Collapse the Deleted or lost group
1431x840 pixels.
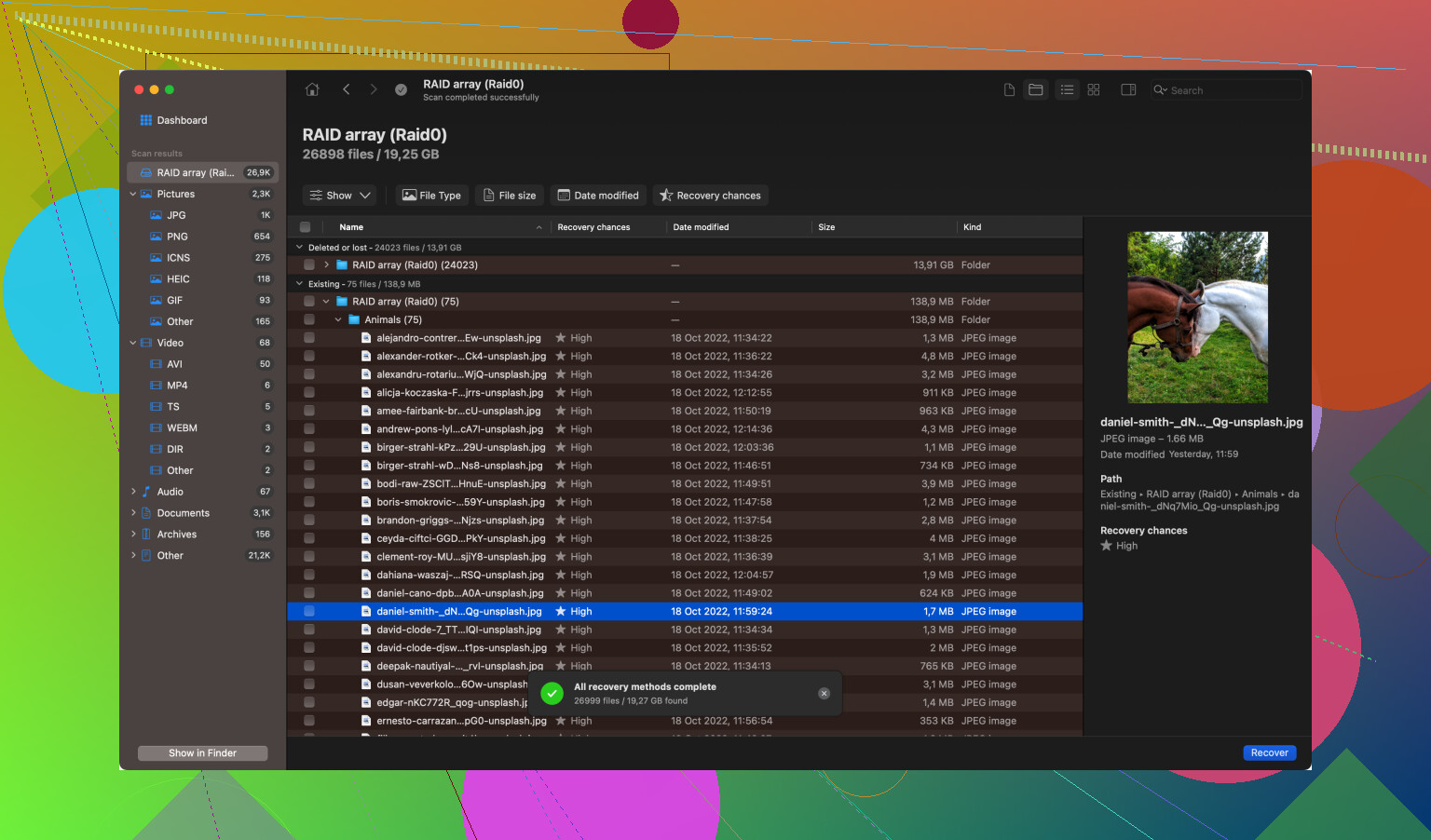click(x=299, y=248)
